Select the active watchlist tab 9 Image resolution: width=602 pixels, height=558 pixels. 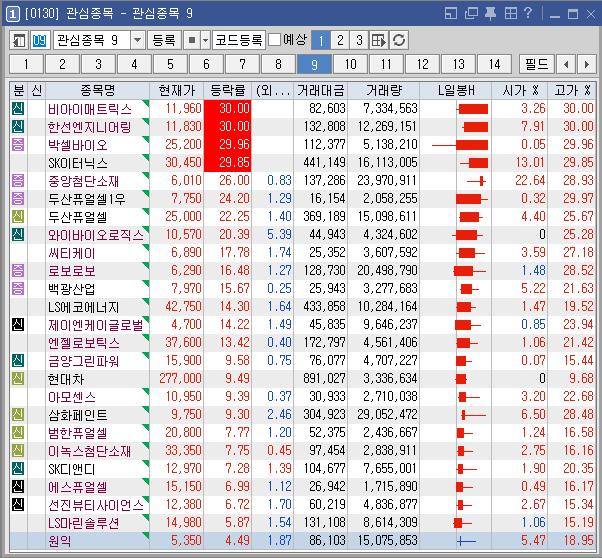(x=314, y=64)
